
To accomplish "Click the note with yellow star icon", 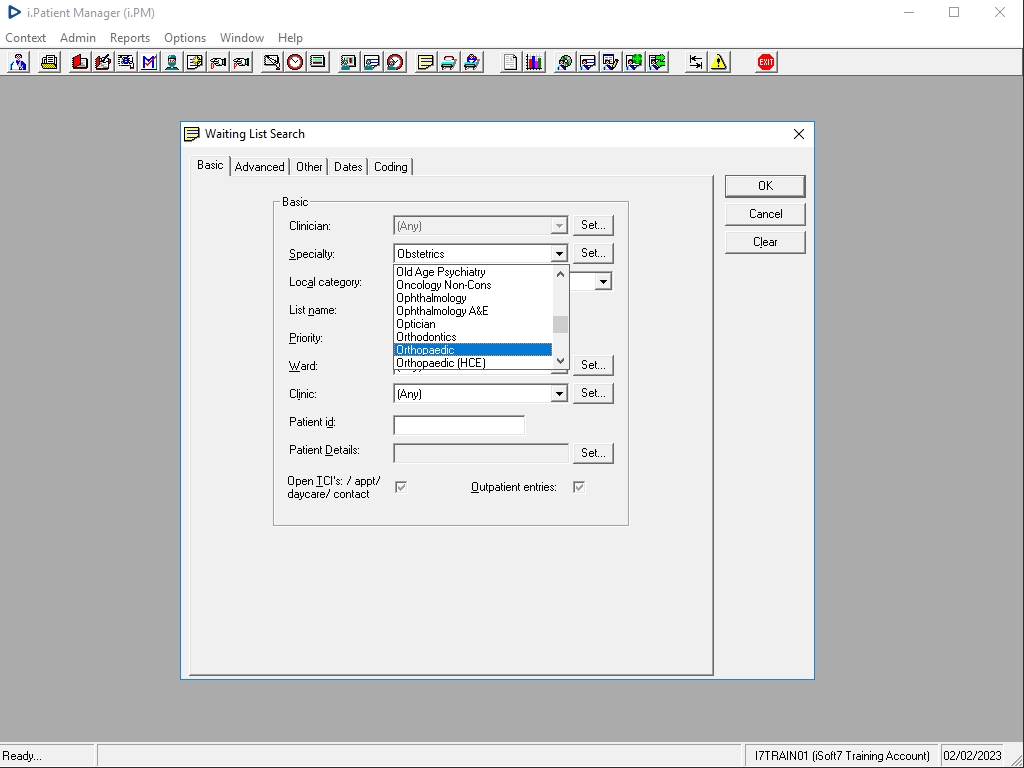I will [195, 62].
